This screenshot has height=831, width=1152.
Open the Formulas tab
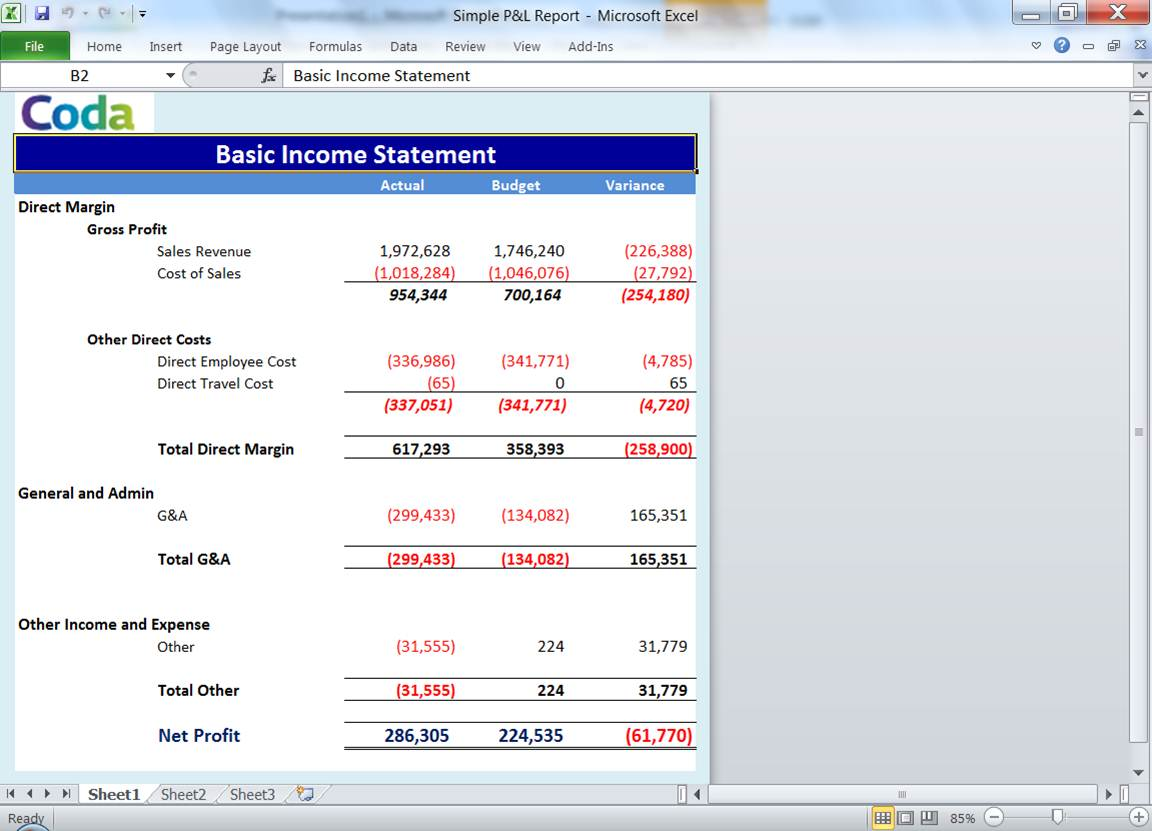pos(335,46)
